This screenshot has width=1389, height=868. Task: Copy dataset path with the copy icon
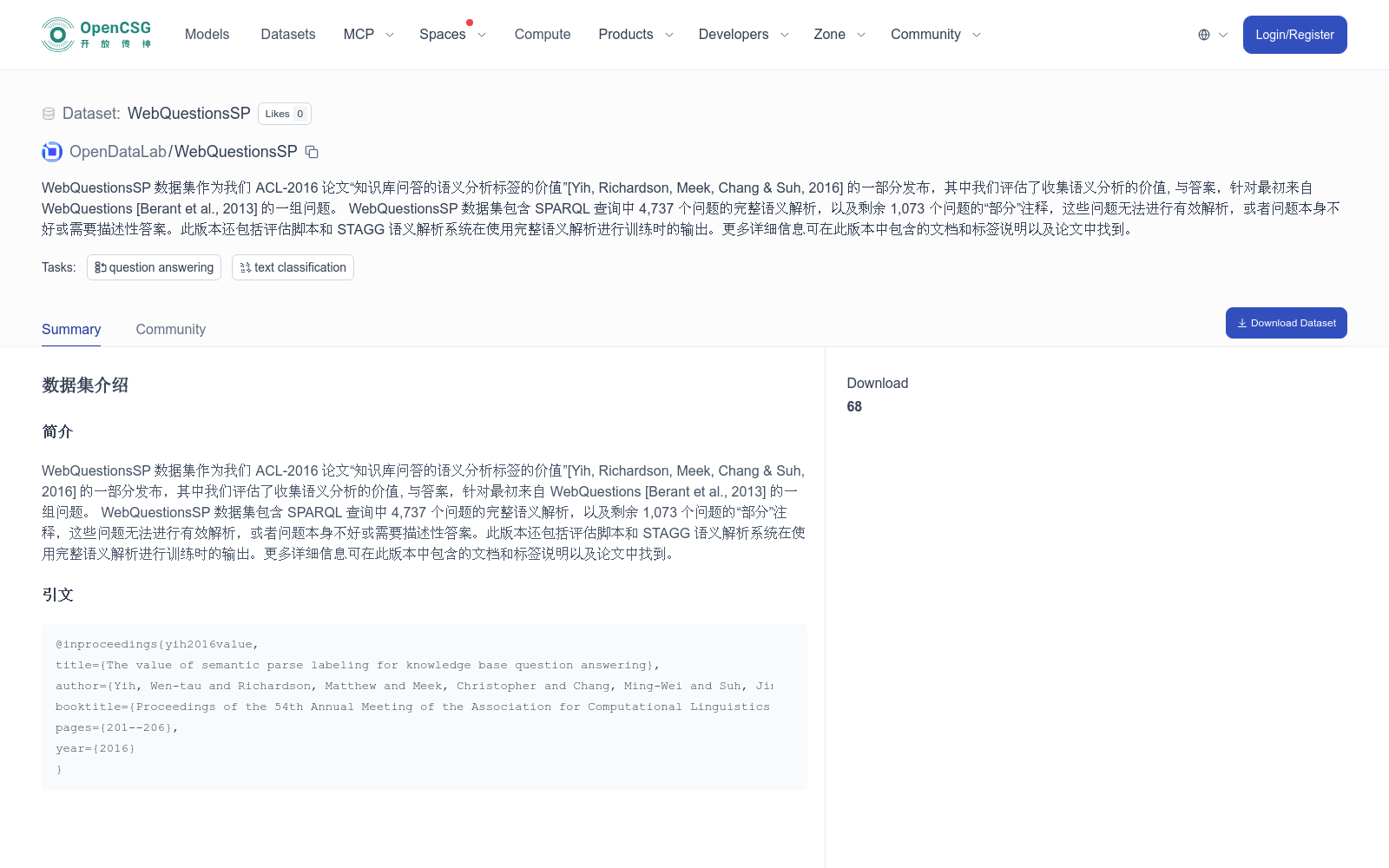[x=312, y=152]
